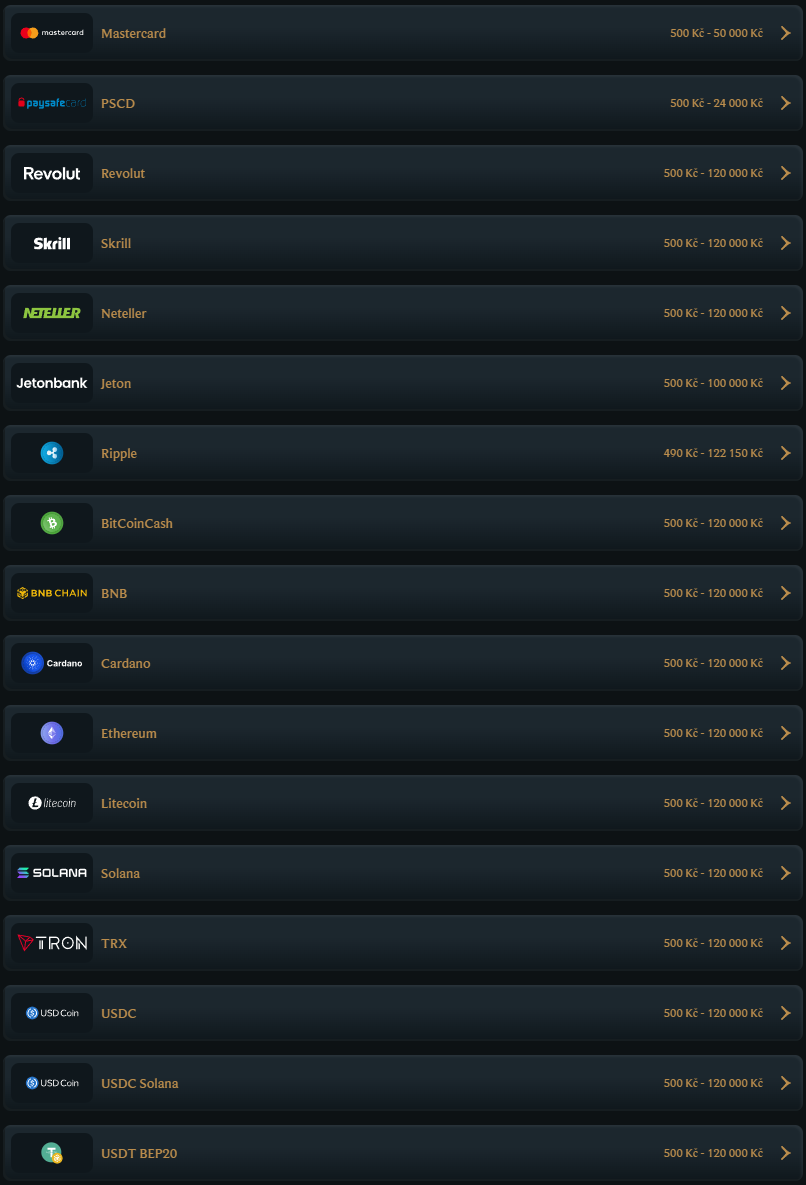Click the PSCD 500 Kč - 24 000 Kč limit
The image size is (806, 1185).
point(716,104)
